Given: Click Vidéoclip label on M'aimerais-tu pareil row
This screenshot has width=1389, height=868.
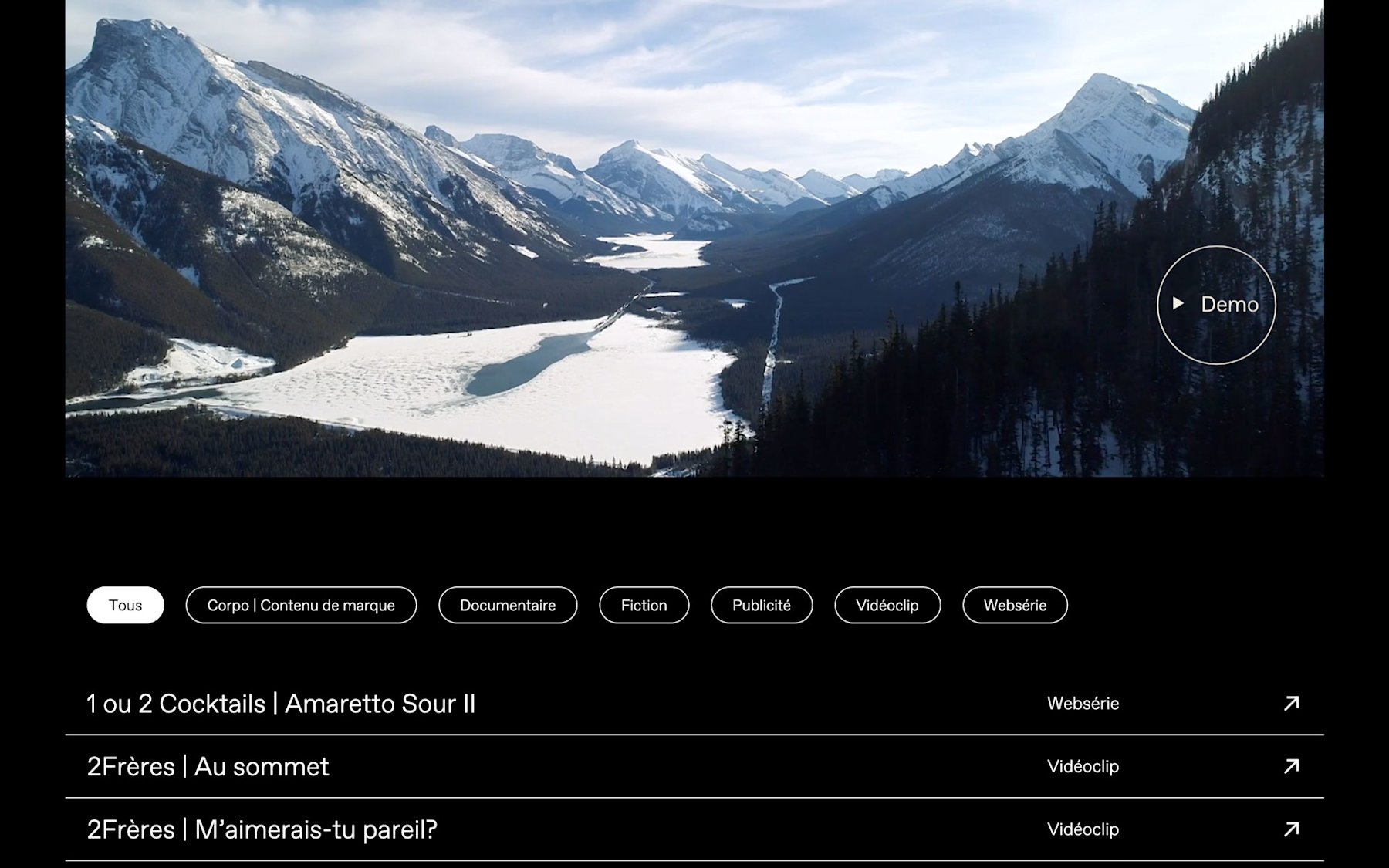Looking at the screenshot, I should coord(1083,829).
